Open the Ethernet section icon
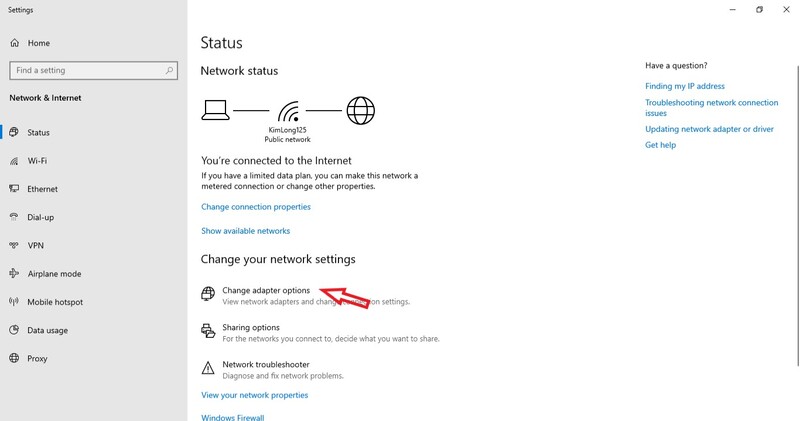The width and height of the screenshot is (800, 421). [x=14, y=189]
